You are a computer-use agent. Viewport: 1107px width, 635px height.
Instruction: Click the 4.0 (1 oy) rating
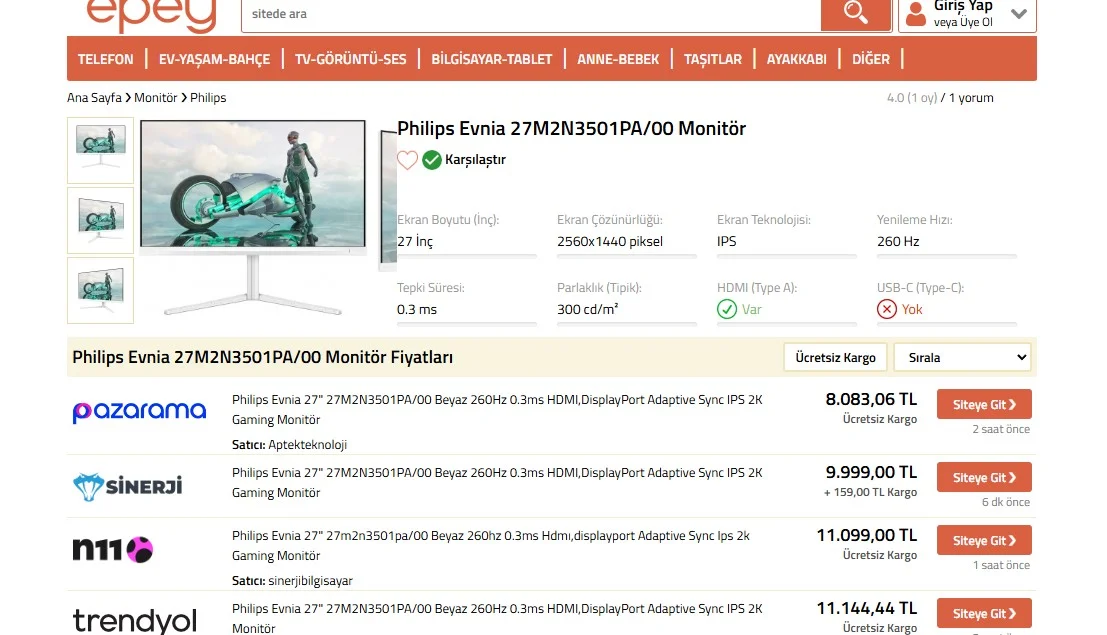[911, 97]
